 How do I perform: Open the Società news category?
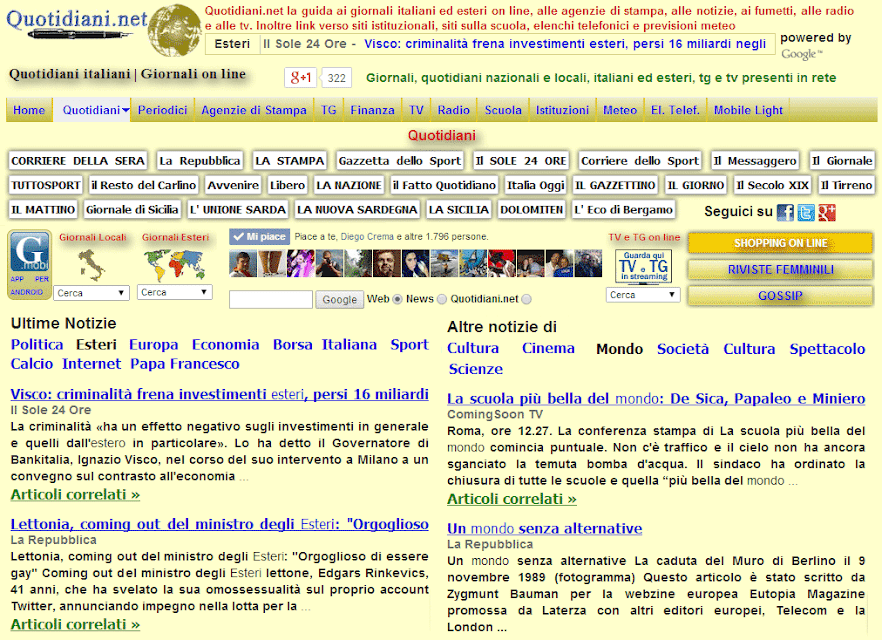[683, 349]
